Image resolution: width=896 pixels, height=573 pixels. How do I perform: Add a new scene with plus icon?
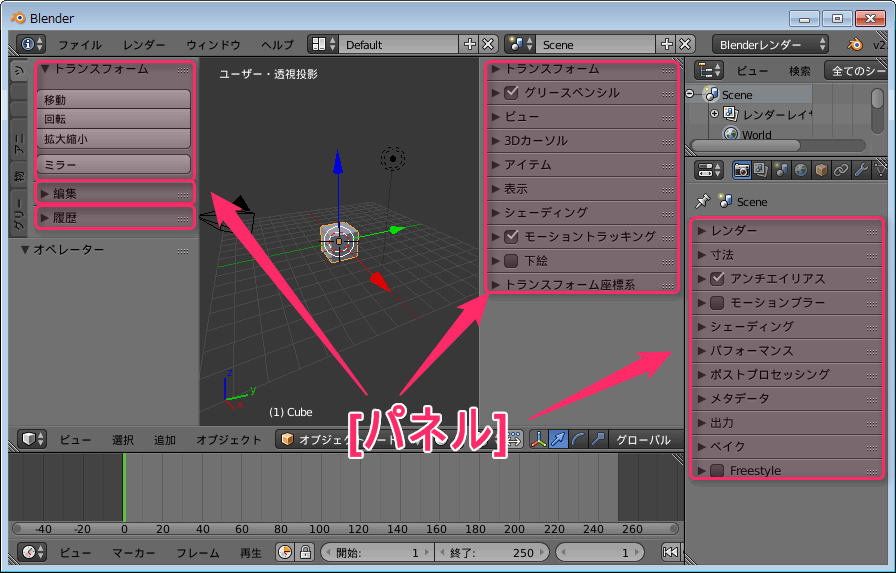point(666,44)
